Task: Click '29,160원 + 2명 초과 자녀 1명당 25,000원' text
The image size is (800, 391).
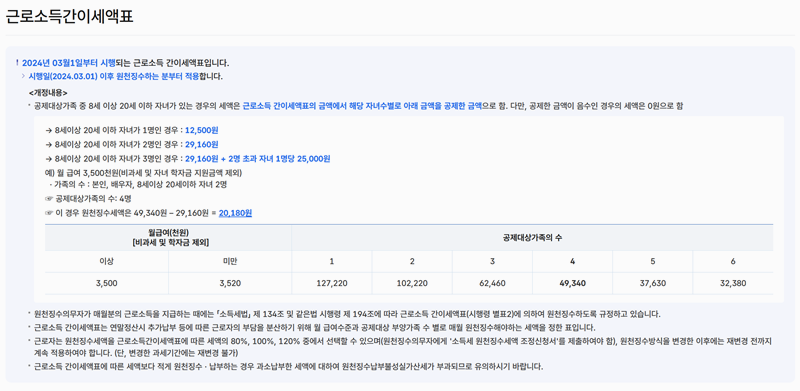Action: [x=258, y=159]
